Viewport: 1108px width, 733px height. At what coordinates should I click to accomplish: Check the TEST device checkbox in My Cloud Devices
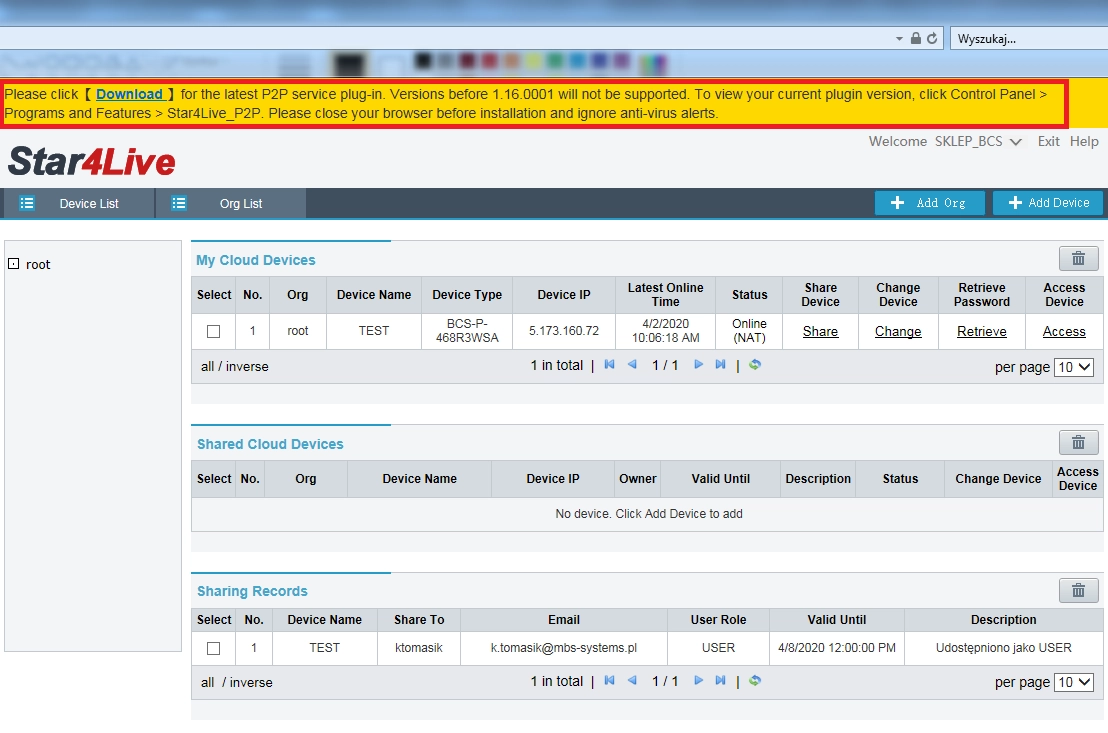213,331
